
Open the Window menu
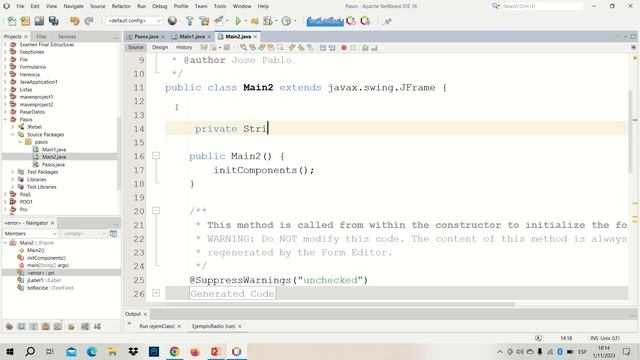[x=242, y=6]
